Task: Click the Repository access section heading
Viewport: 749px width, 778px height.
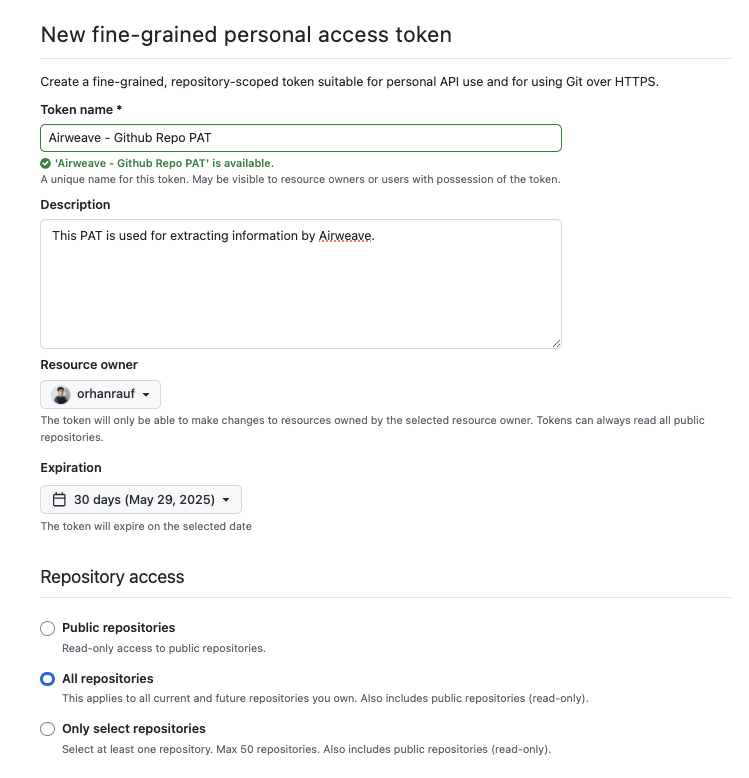Action: (112, 577)
